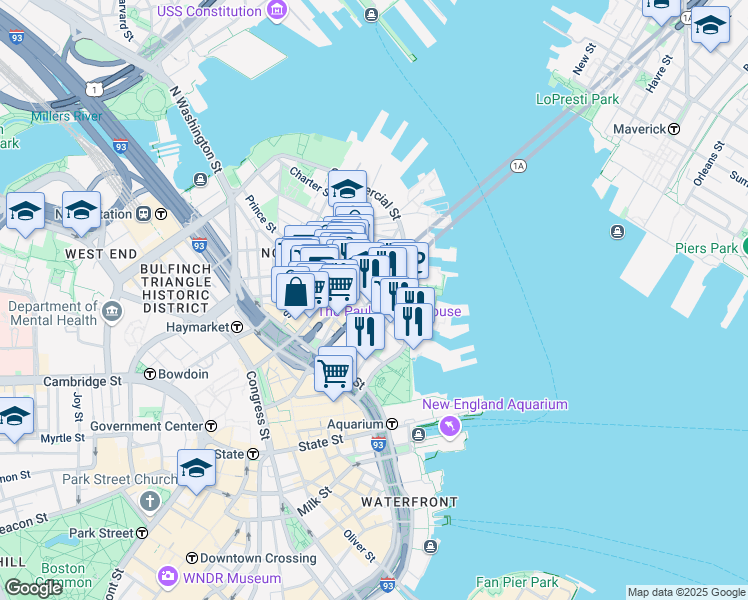The width and height of the screenshot is (748, 600).
Task: Click the 'Map data ©2025 Google' attribution
Action: pyautogui.click(x=686, y=592)
